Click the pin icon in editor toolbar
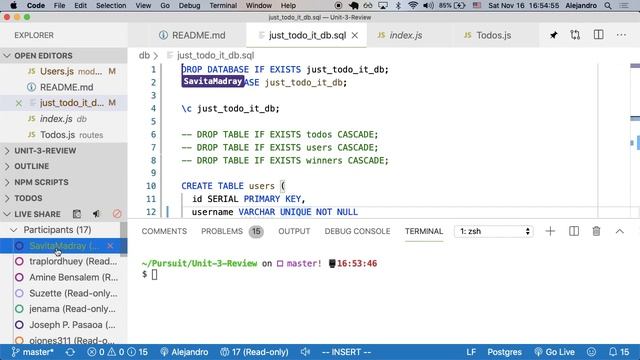Viewport: 640px width, 360px height. pos(553,35)
